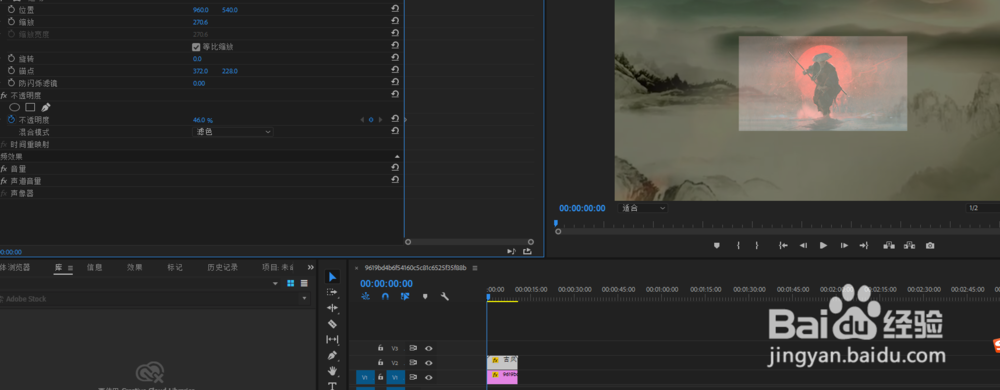Toggle uniform scale checkbox
1000x390 pixels.
(196, 47)
